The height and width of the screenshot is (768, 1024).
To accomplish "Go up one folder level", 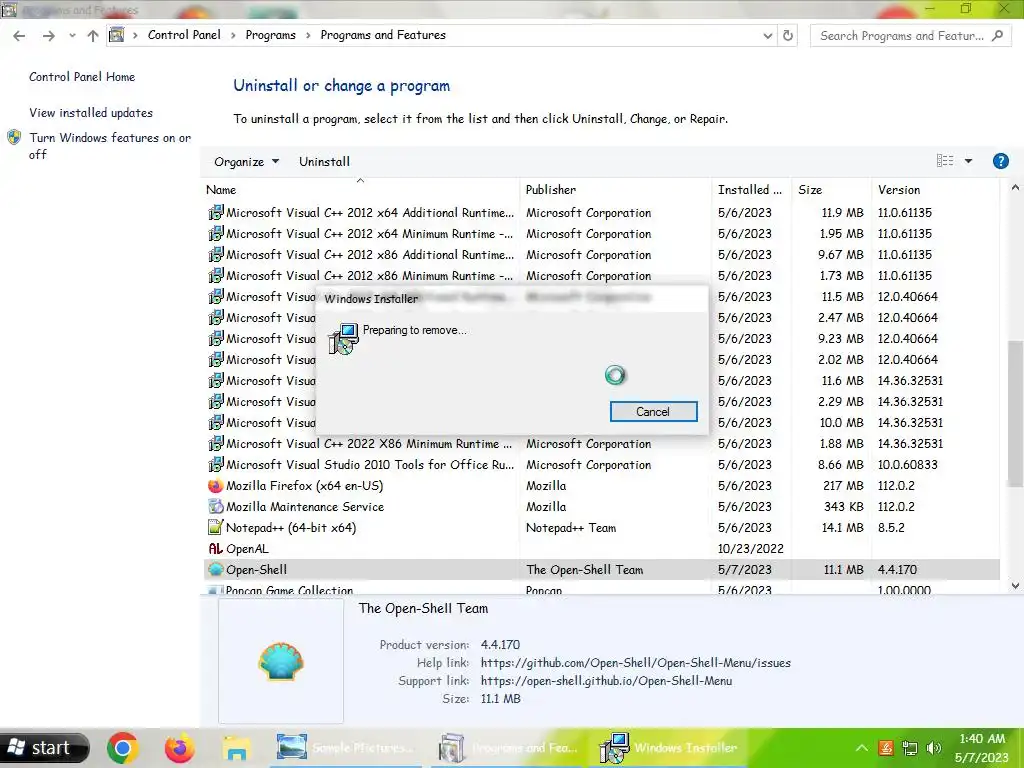I will point(93,36).
